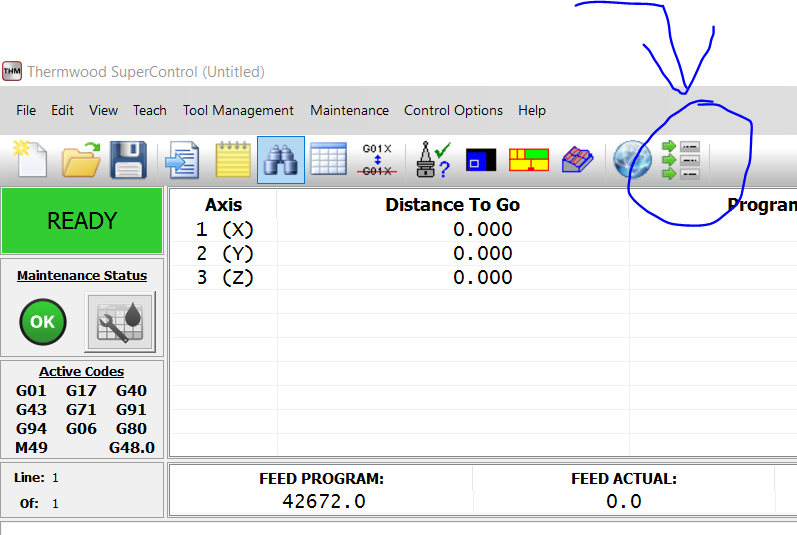The width and height of the screenshot is (797, 535).
Task: Open tool check icon with question mark
Action: [x=433, y=160]
